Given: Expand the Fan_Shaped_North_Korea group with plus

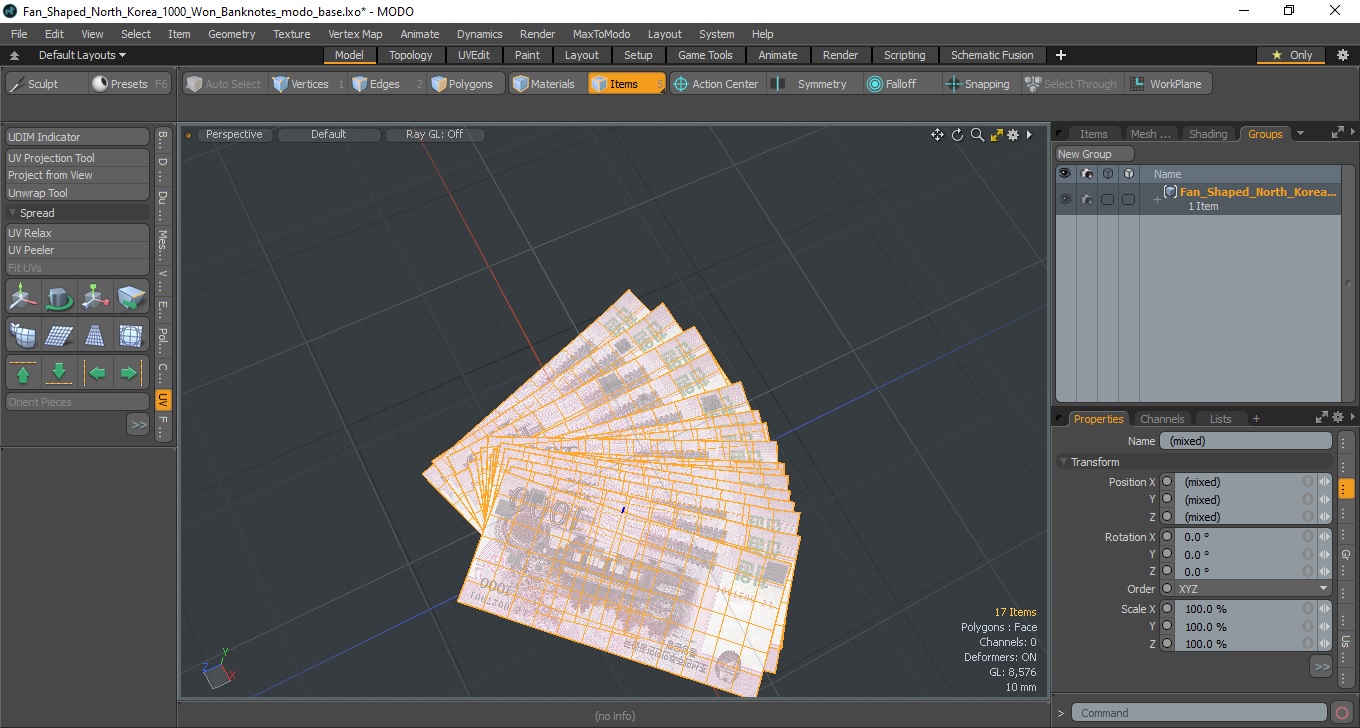Looking at the screenshot, I should click(x=1157, y=200).
